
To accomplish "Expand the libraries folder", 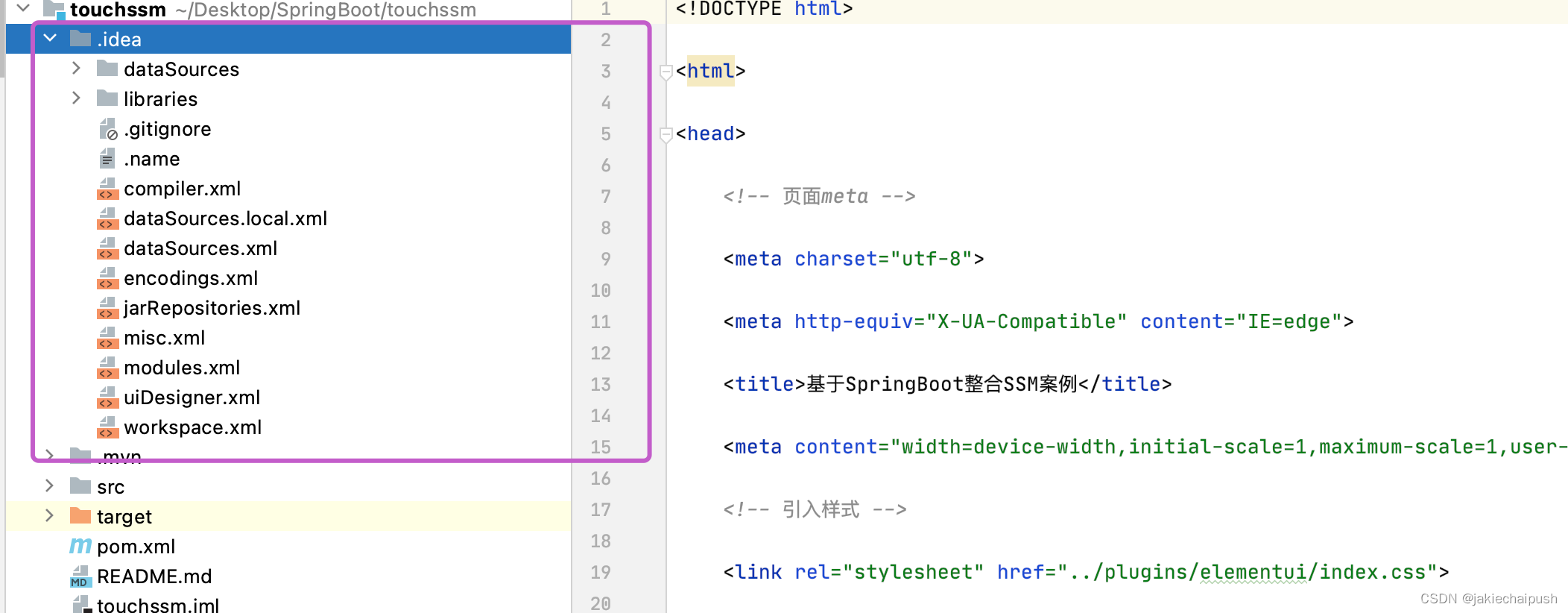I will click(x=76, y=98).
